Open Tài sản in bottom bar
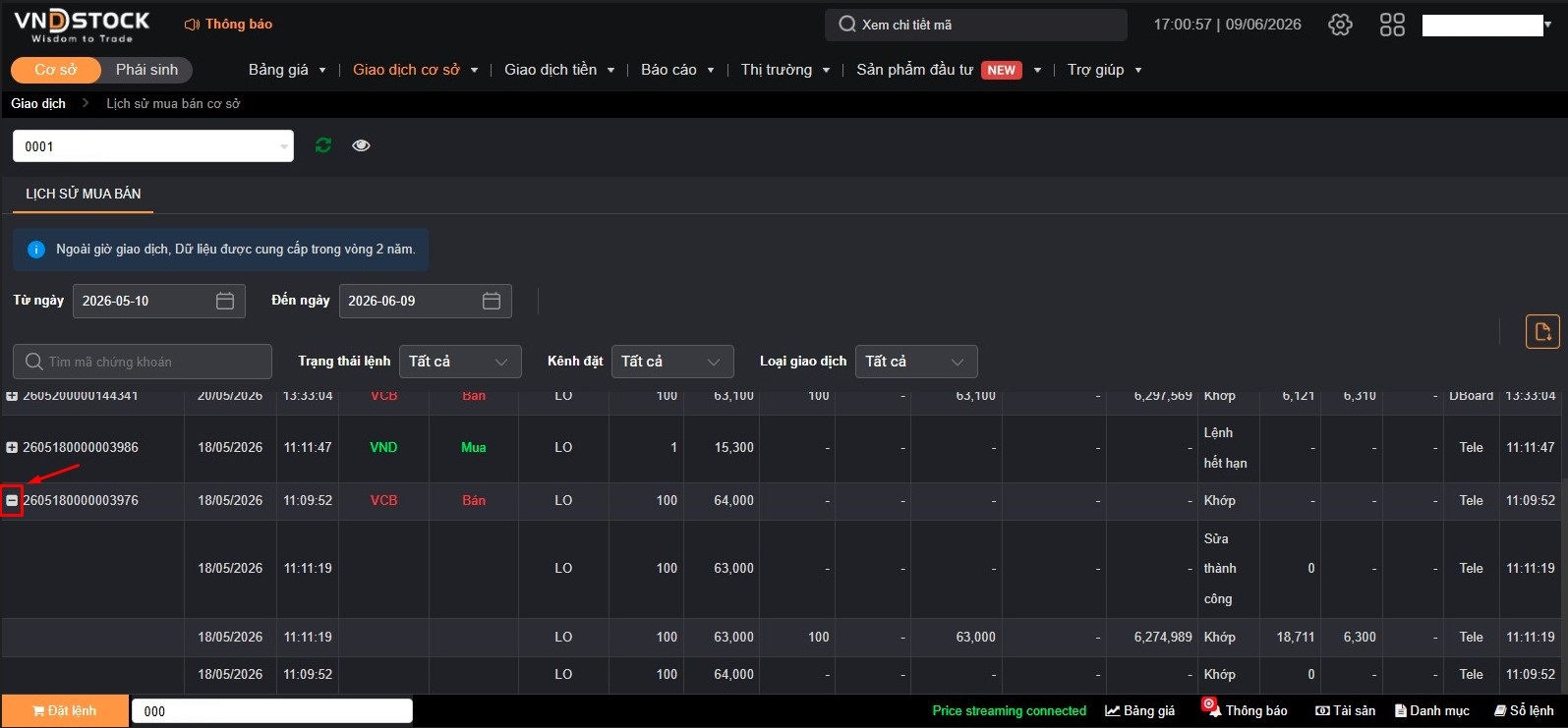The height and width of the screenshot is (728, 1568). 1346,710
